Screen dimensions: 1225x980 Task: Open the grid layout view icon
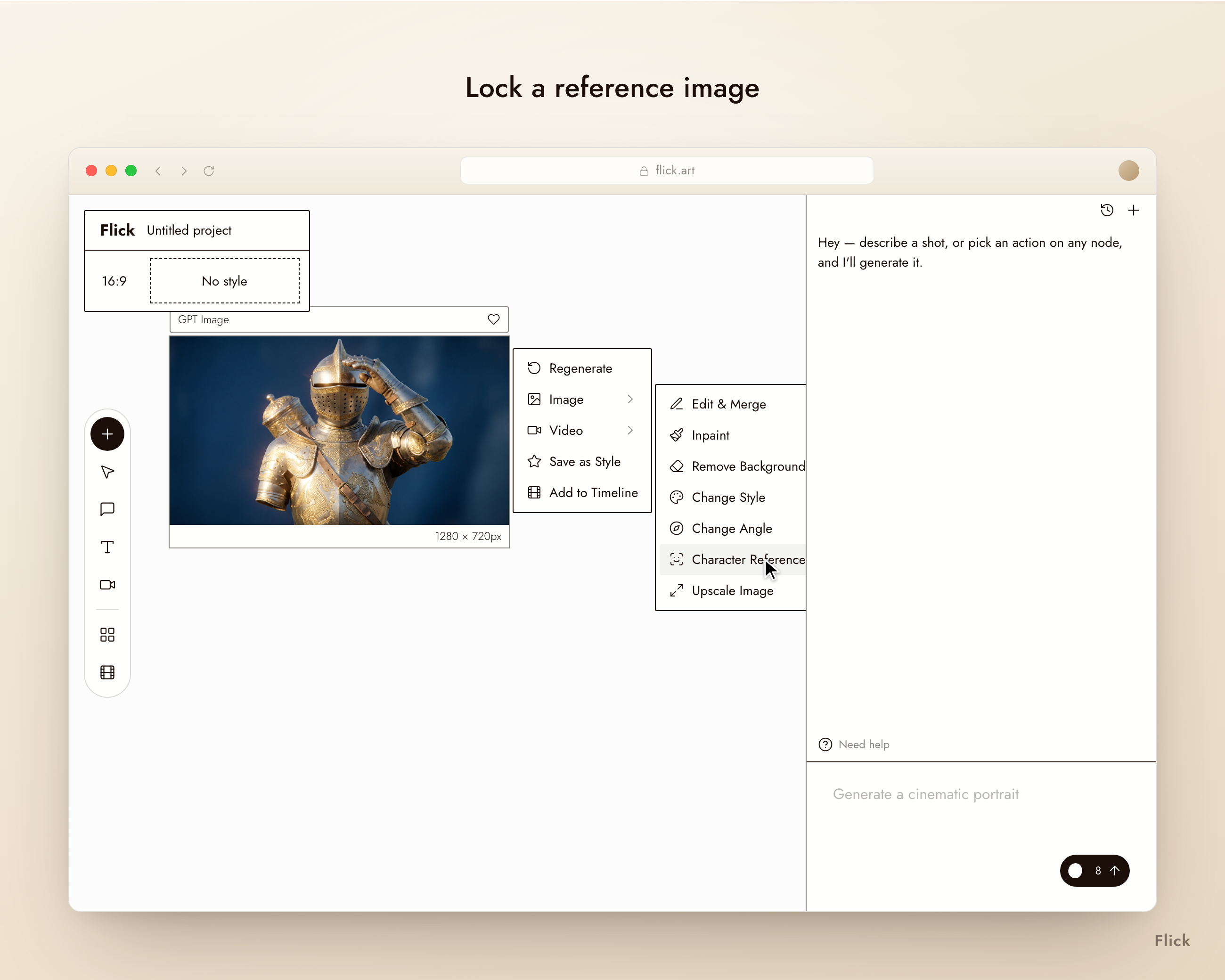pos(107,635)
